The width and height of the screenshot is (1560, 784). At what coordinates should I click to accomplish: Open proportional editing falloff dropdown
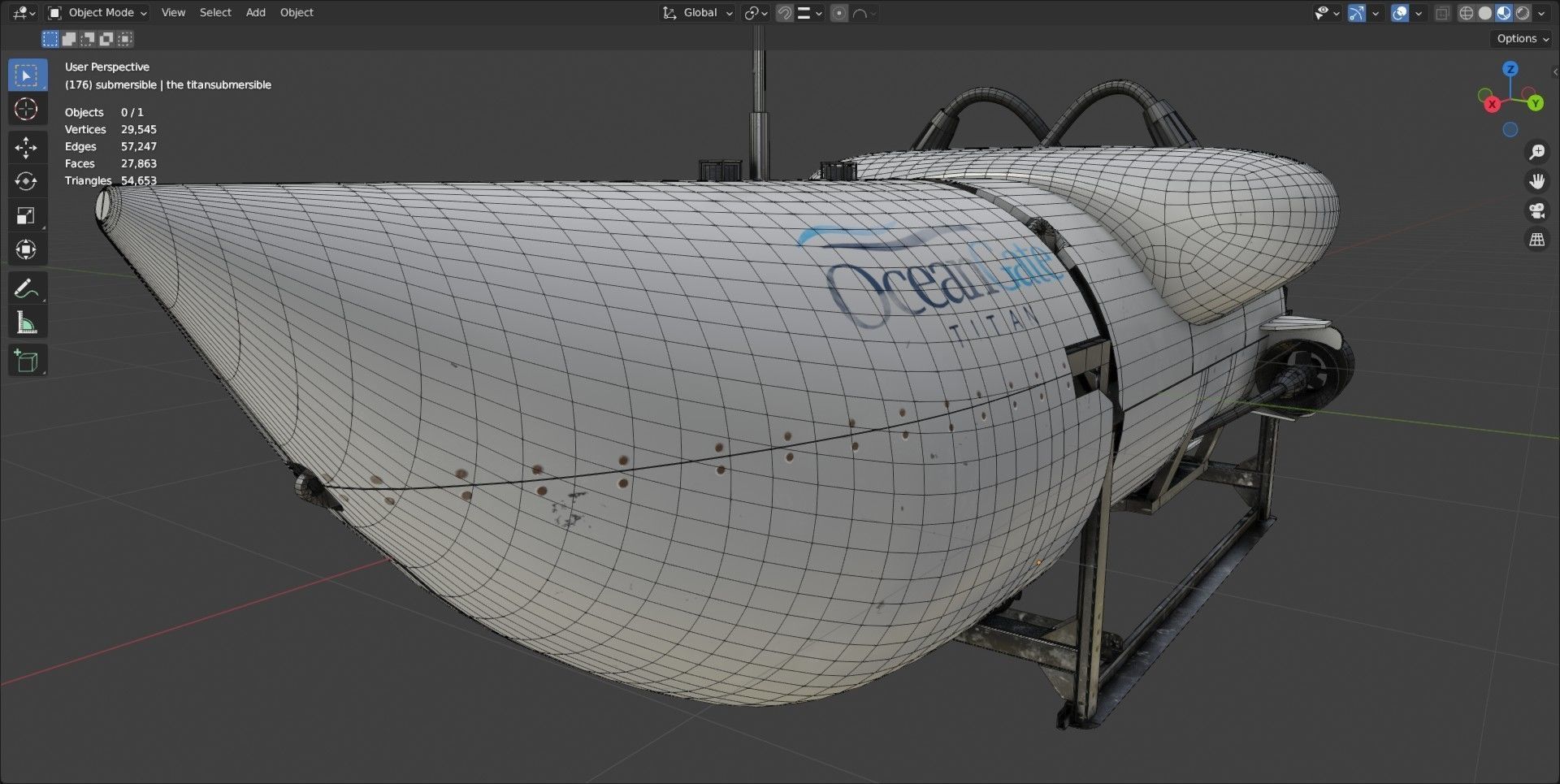[x=864, y=13]
